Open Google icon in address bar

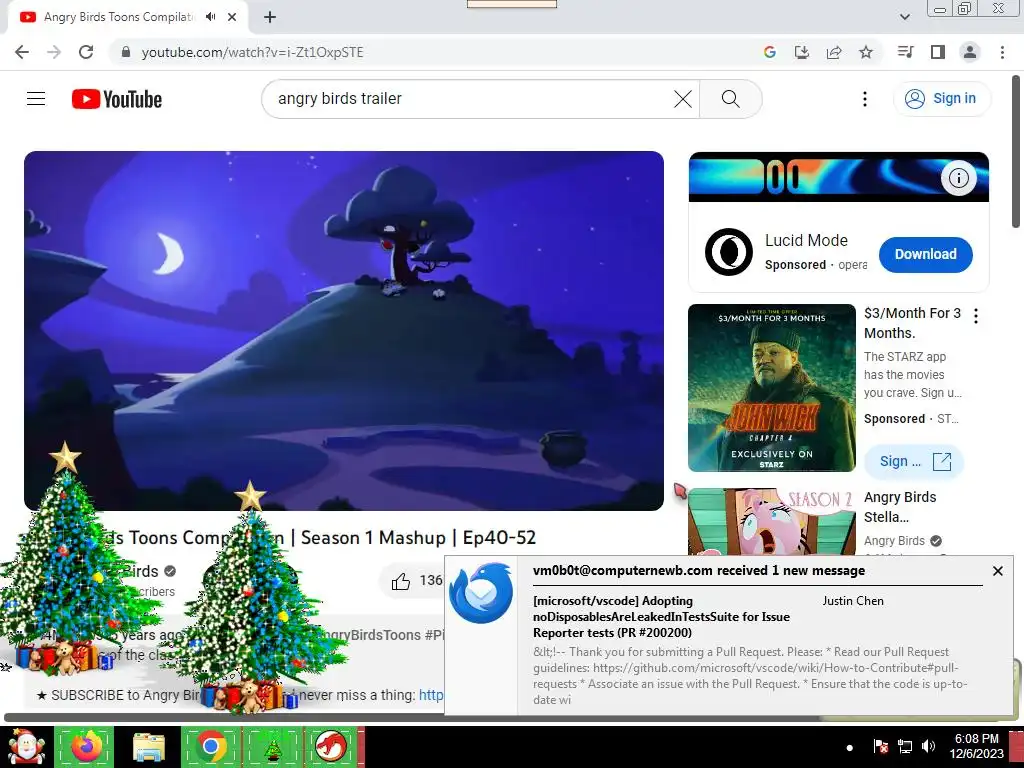(x=770, y=52)
